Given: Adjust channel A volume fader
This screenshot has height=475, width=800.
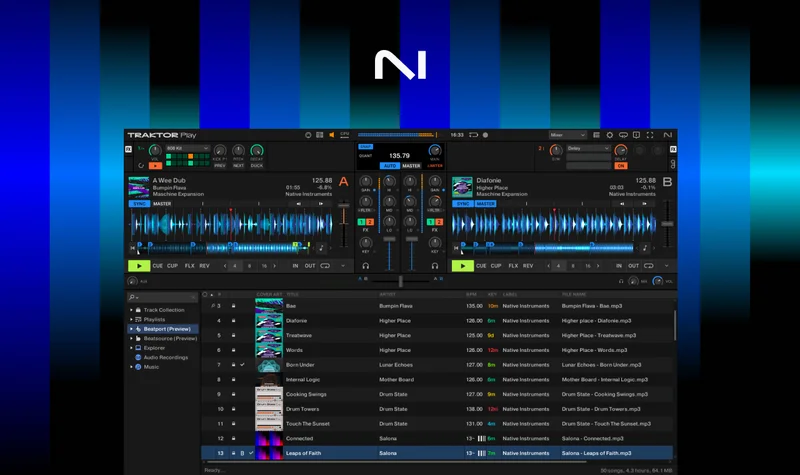Looking at the screenshot, I should pos(389,239).
